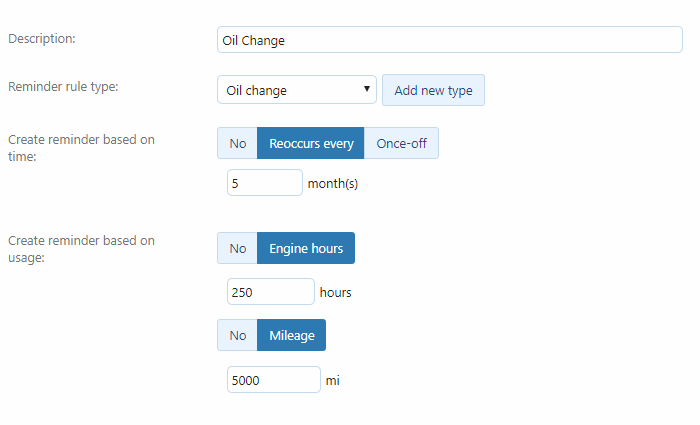
Task: Click the 'month(s)' unit text
Action: click(333, 183)
